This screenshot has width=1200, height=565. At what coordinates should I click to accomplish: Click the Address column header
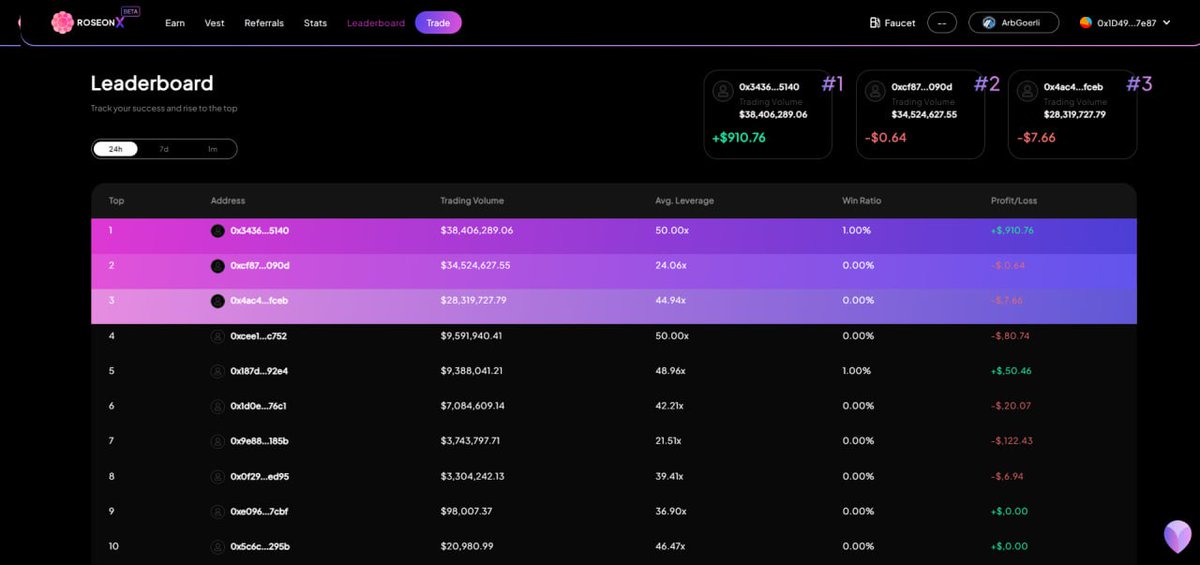[228, 201]
